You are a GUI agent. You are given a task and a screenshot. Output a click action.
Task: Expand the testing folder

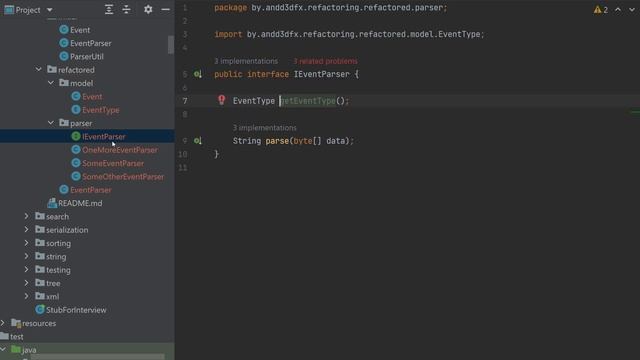tap(27, 270)
